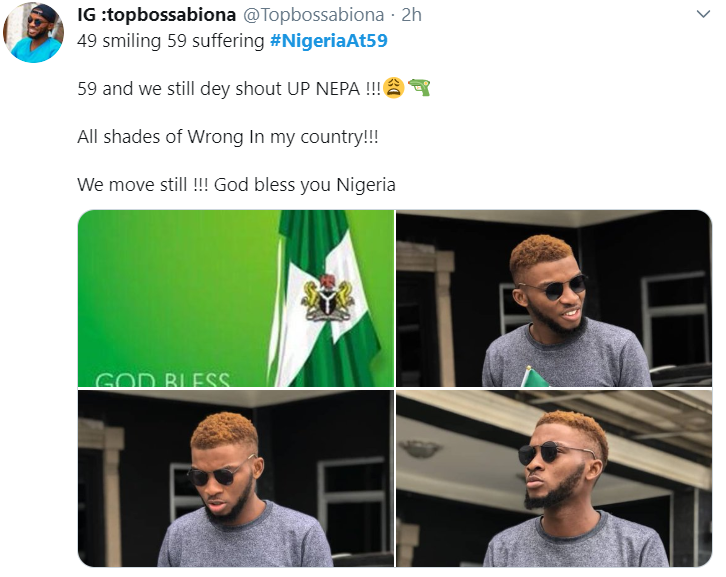This screenshot has height=577, width=726.
Task: Click the green water gun emoji
Action: 419,88
